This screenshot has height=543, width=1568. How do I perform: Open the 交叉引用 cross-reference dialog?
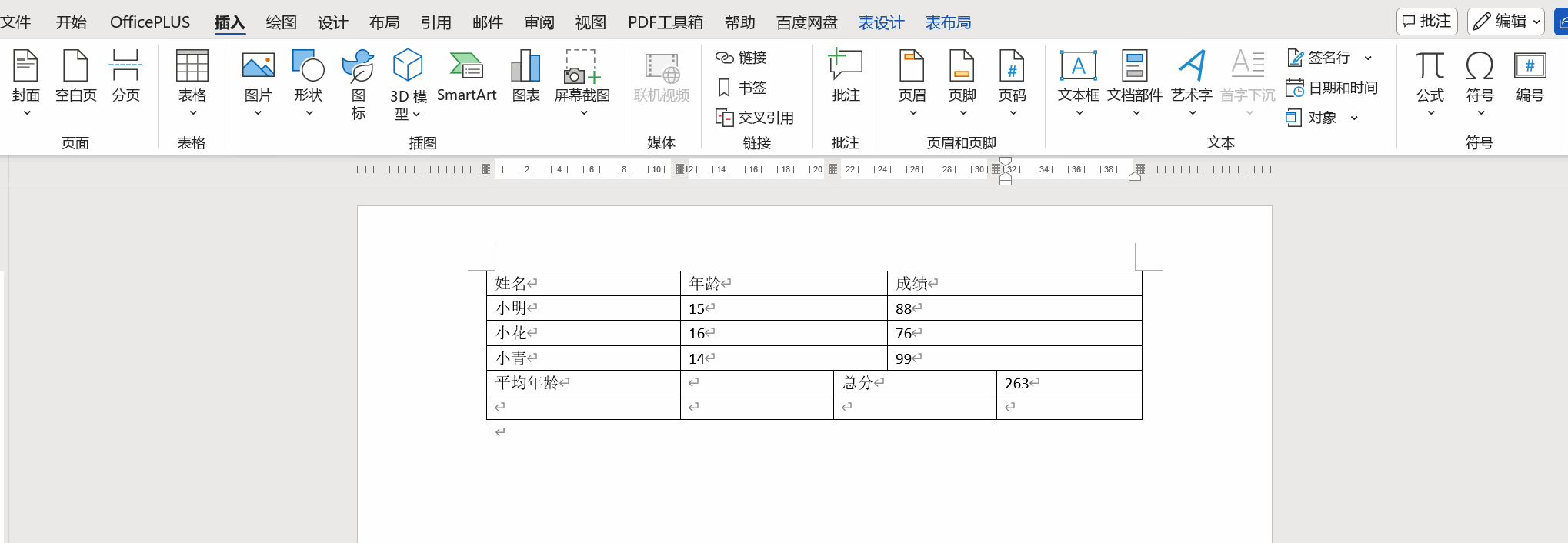click(x=755, y=118)
